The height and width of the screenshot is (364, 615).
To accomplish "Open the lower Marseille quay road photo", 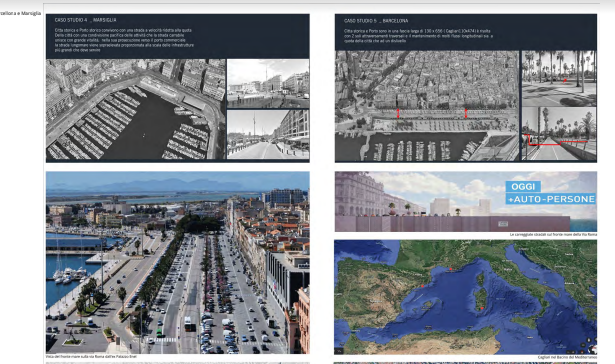I will 268,135.
